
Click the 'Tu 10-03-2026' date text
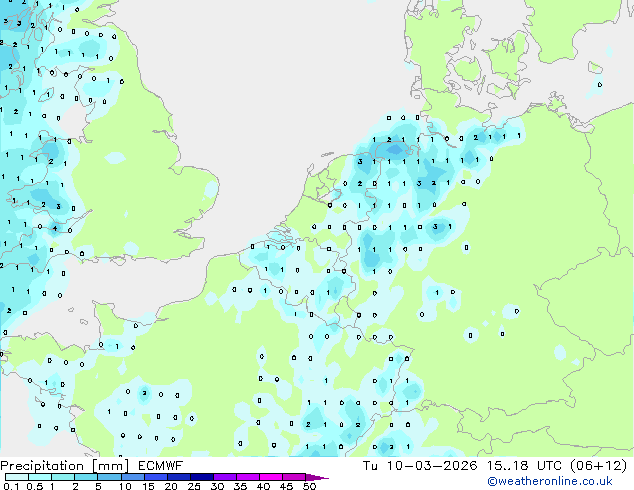(x=420, y=466)
